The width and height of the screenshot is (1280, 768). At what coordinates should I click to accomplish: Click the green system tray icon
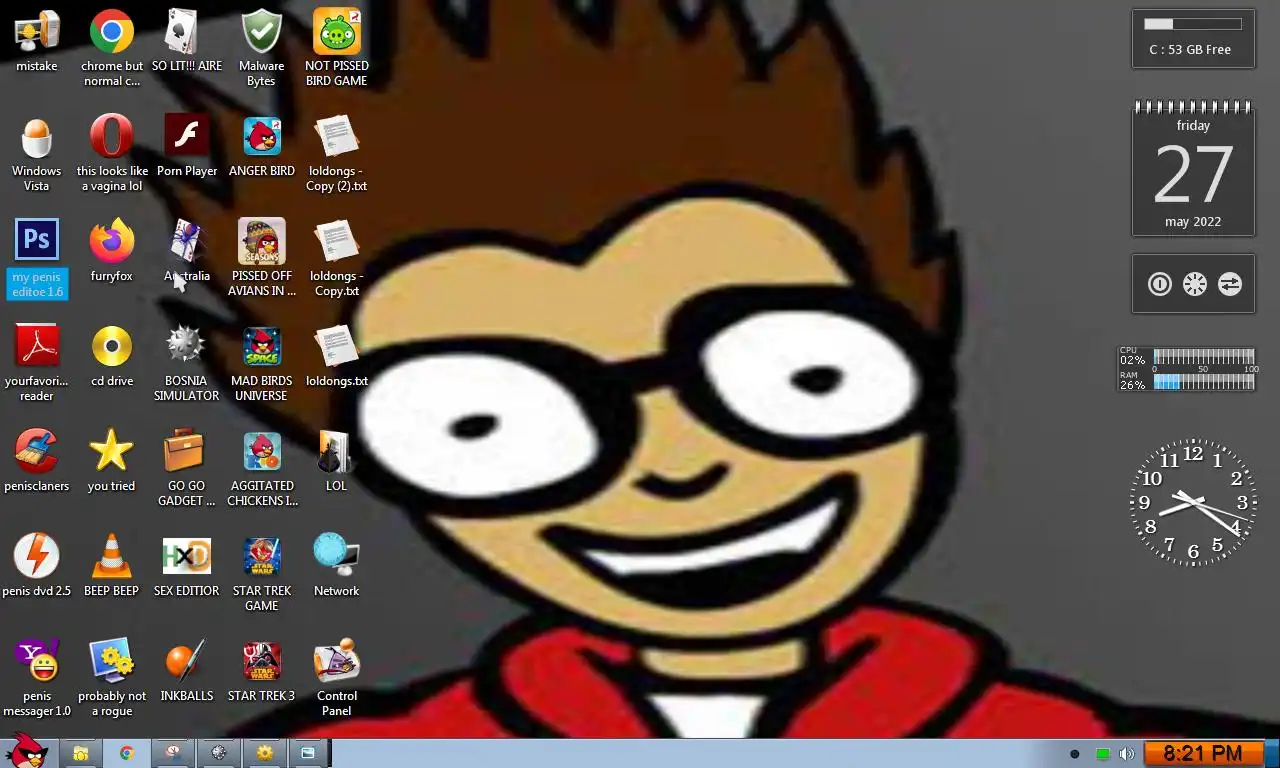pos(1102,754)
